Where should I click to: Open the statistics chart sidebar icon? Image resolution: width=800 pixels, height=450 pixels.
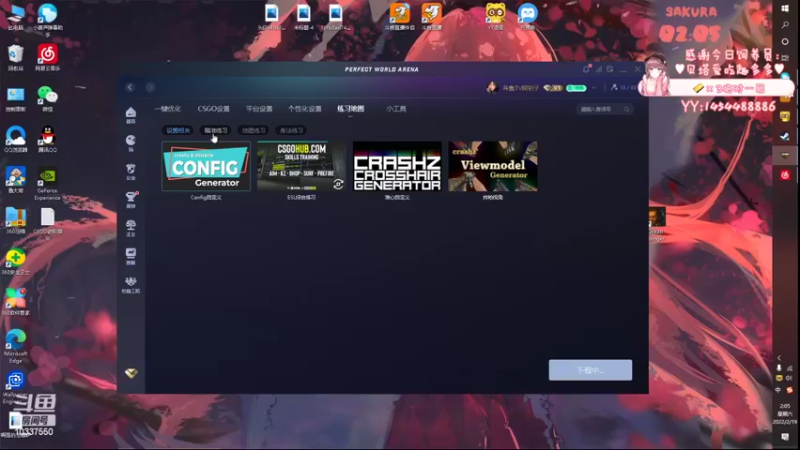click(131, 256)
